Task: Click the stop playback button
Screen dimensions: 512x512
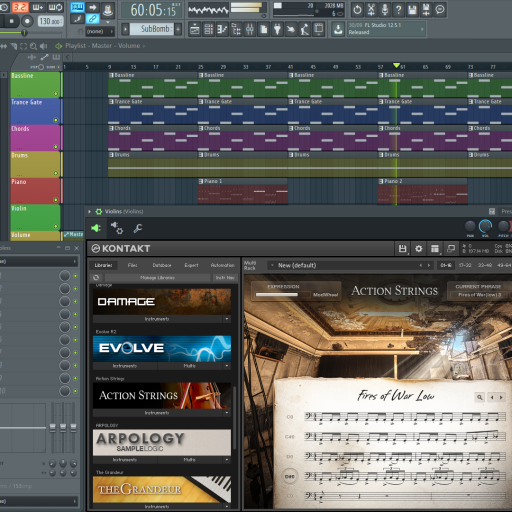Action: 11,21
